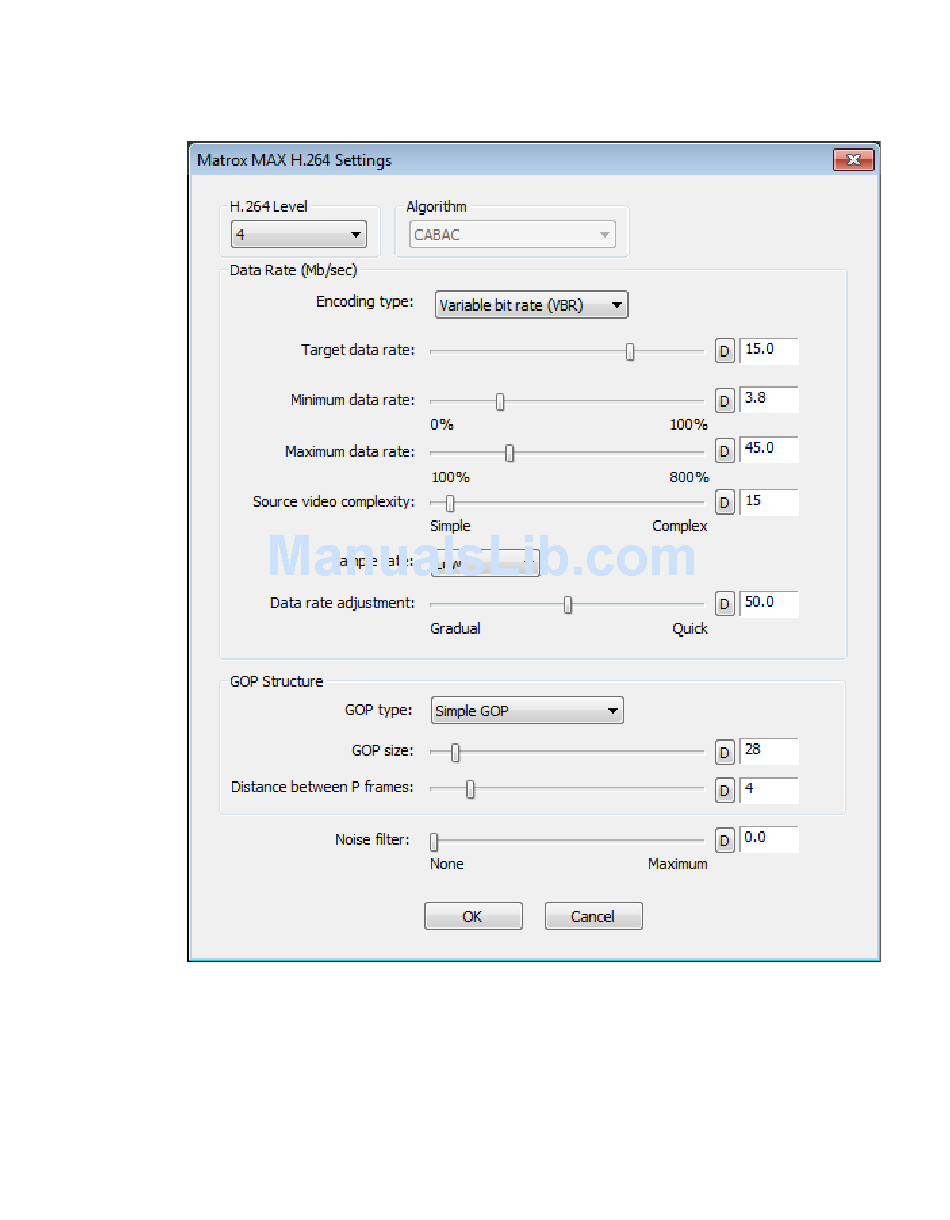950x1220 pixels.
Task: Click the D button for Source video complexity
Action: tap(725, 503)
